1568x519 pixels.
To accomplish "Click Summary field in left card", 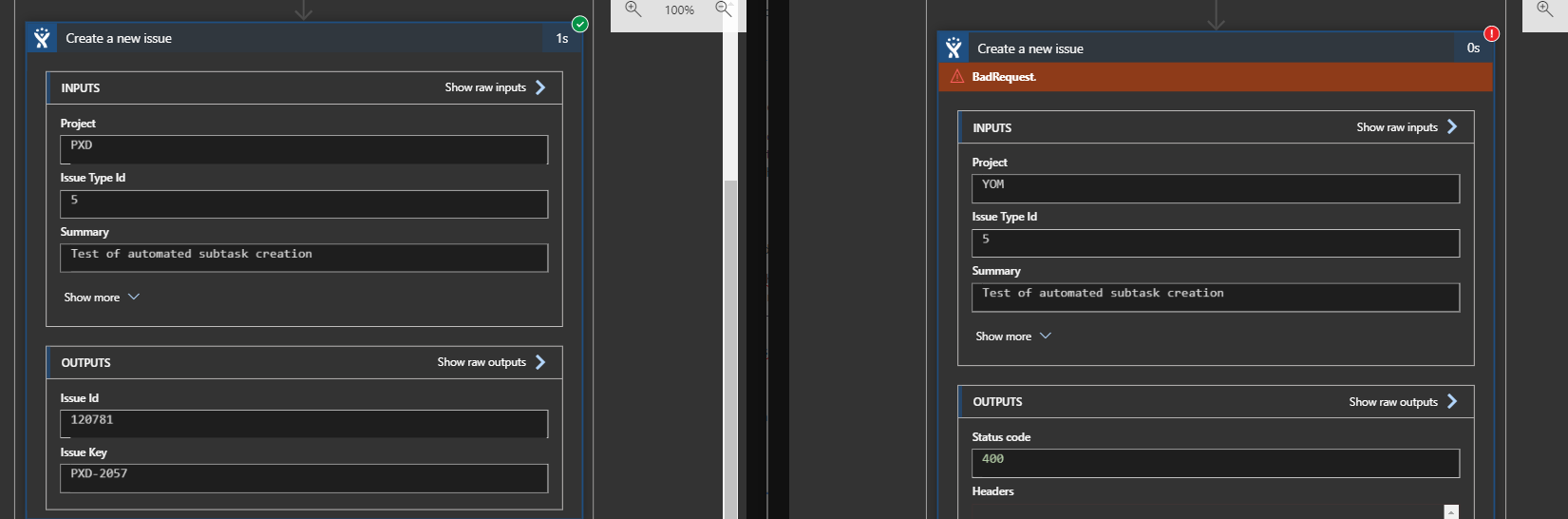I will coord(304,259).
